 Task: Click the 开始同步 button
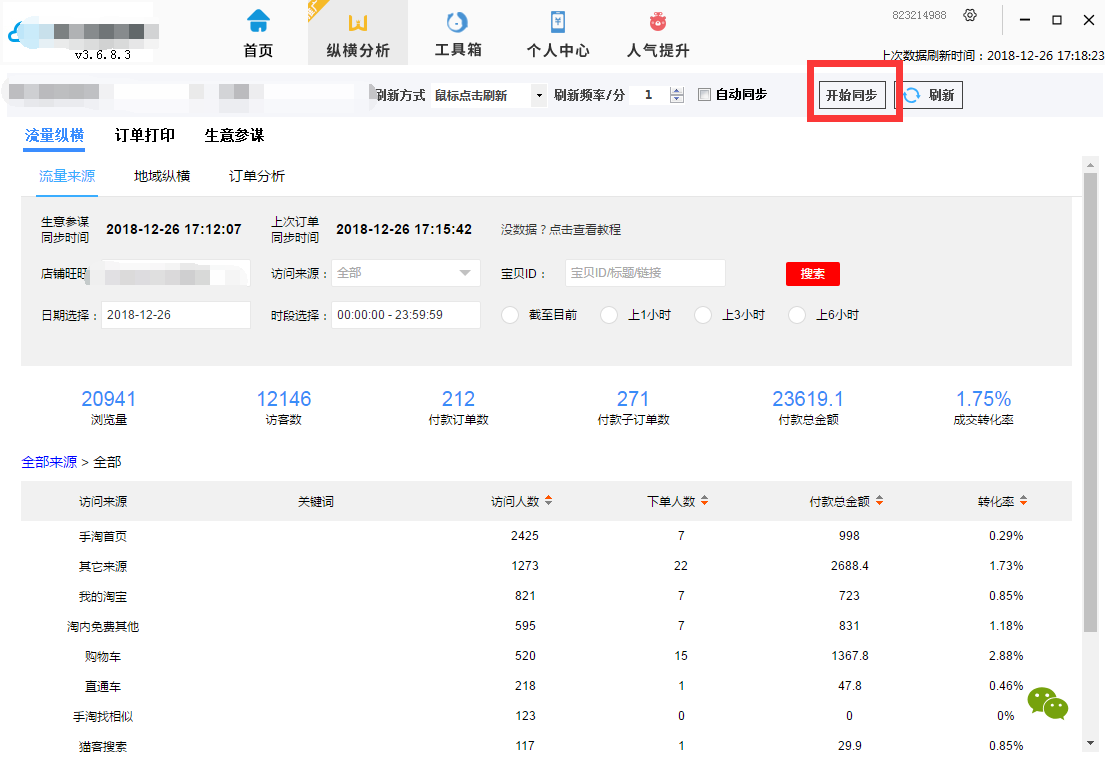tap(851, 95)
